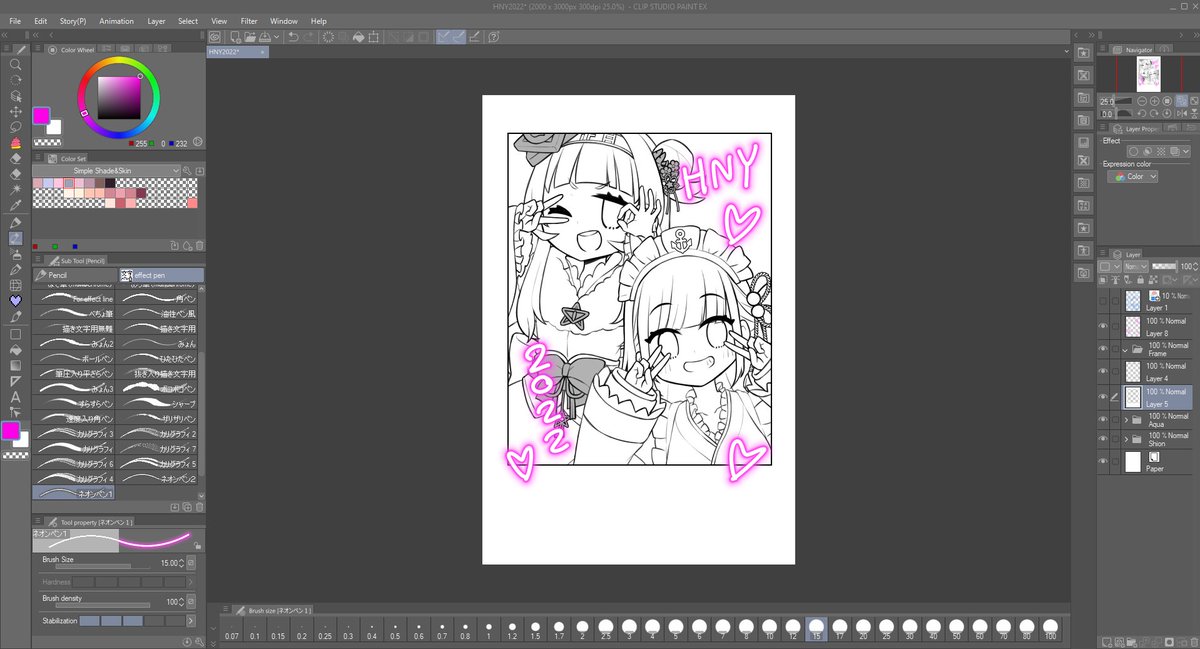The height and width of the screenshot is (649, 1200).
Task: Open the Expression color dropdown
Action: 1133,176
